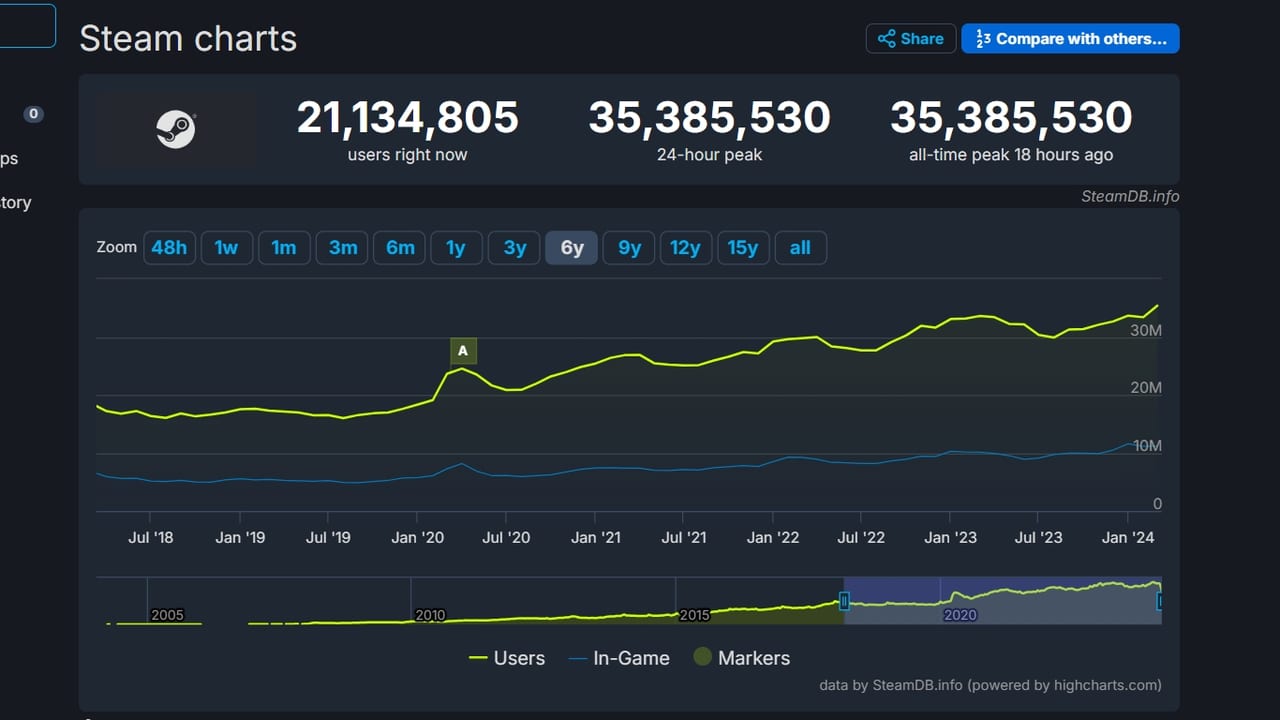Click the Share button

911,39
